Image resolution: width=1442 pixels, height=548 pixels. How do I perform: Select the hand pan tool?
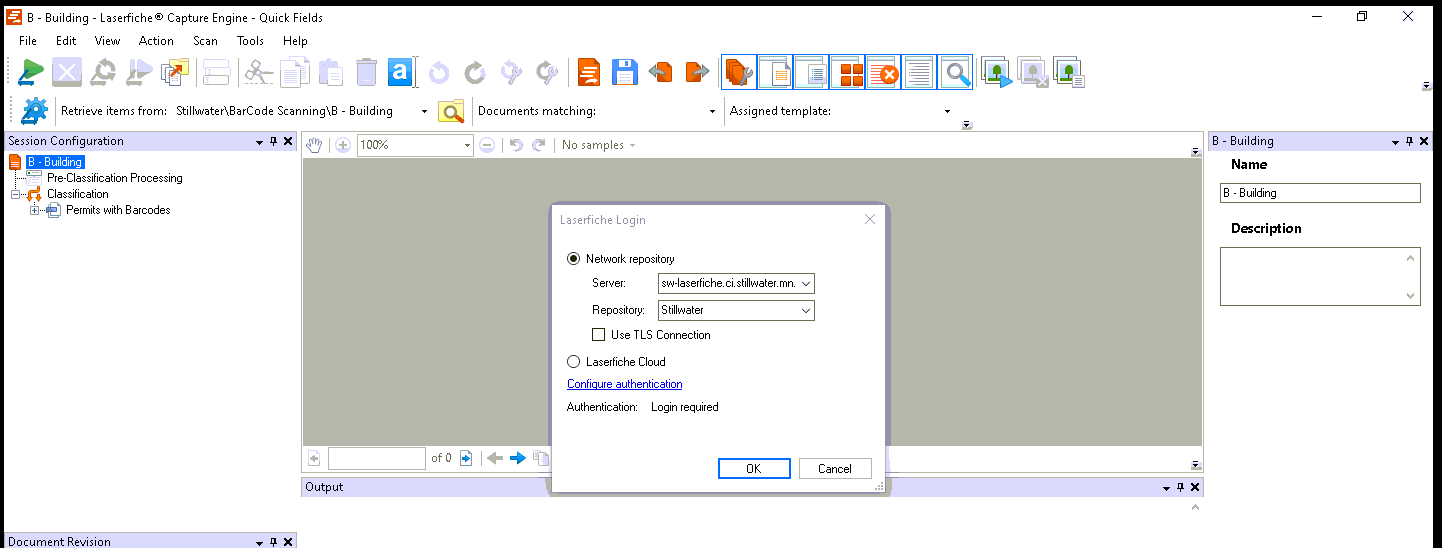[314, 145]
